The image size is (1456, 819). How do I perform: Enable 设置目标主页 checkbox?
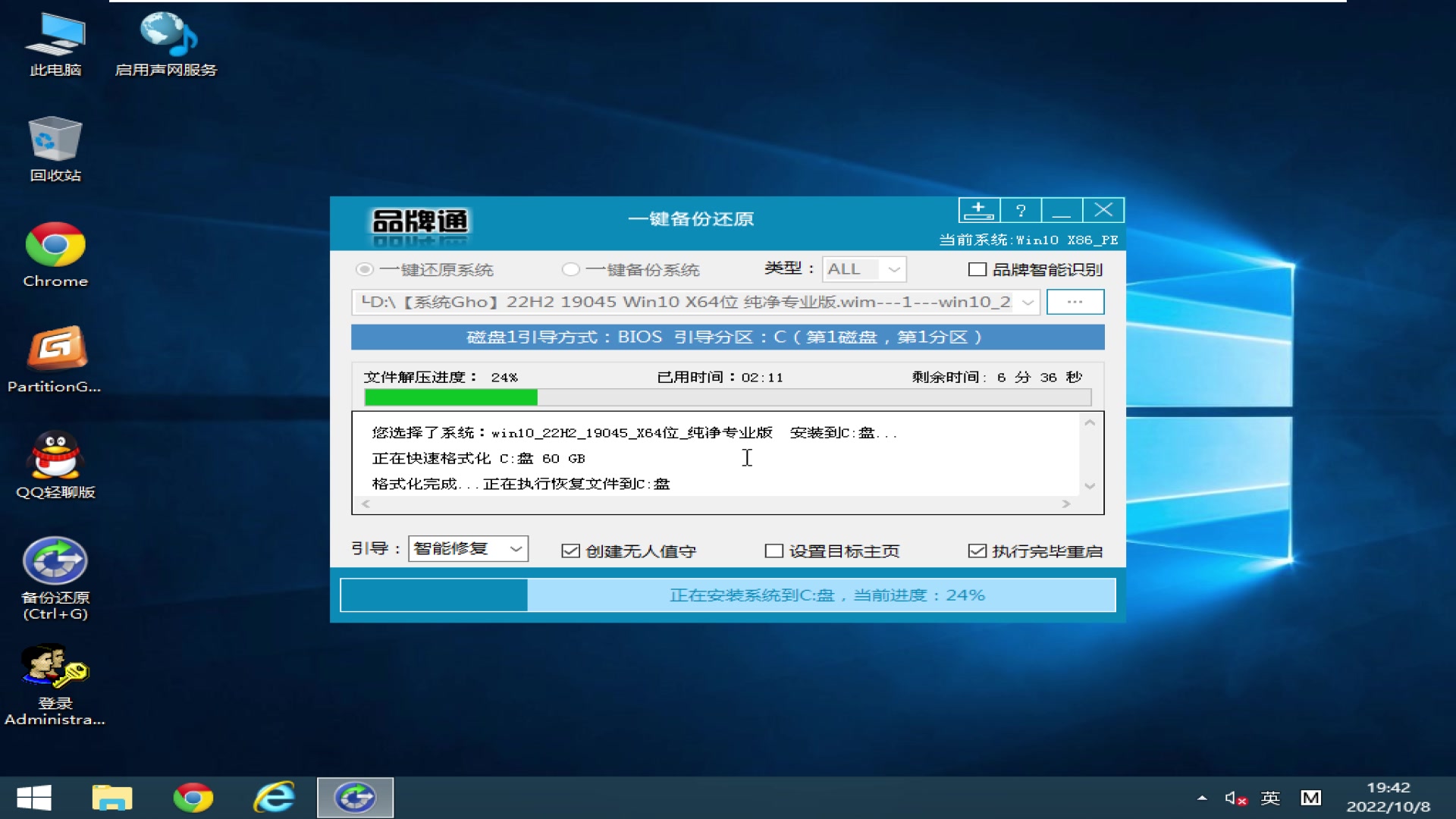[x=773, y=551]
